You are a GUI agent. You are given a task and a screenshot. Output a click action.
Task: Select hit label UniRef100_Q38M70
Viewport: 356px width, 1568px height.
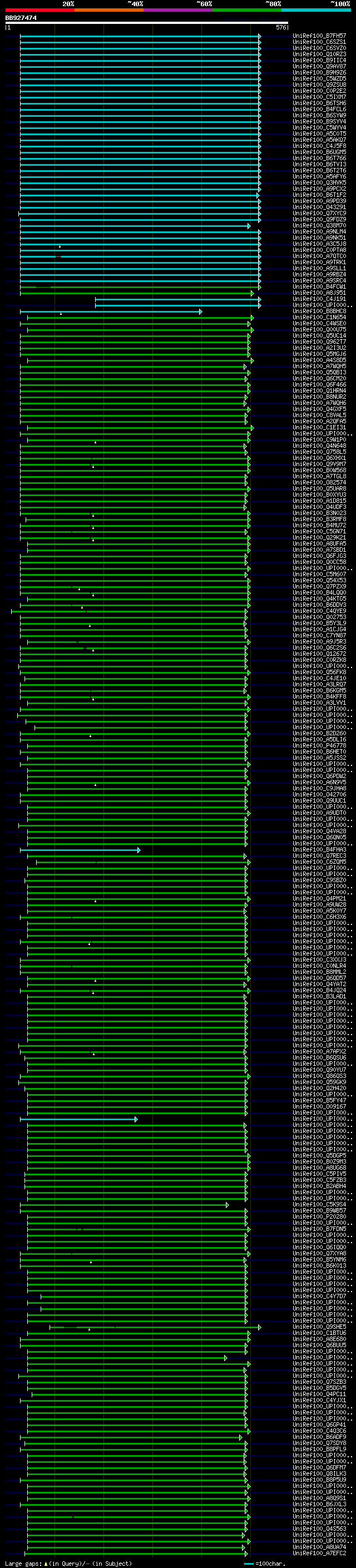tap(319, 226)
